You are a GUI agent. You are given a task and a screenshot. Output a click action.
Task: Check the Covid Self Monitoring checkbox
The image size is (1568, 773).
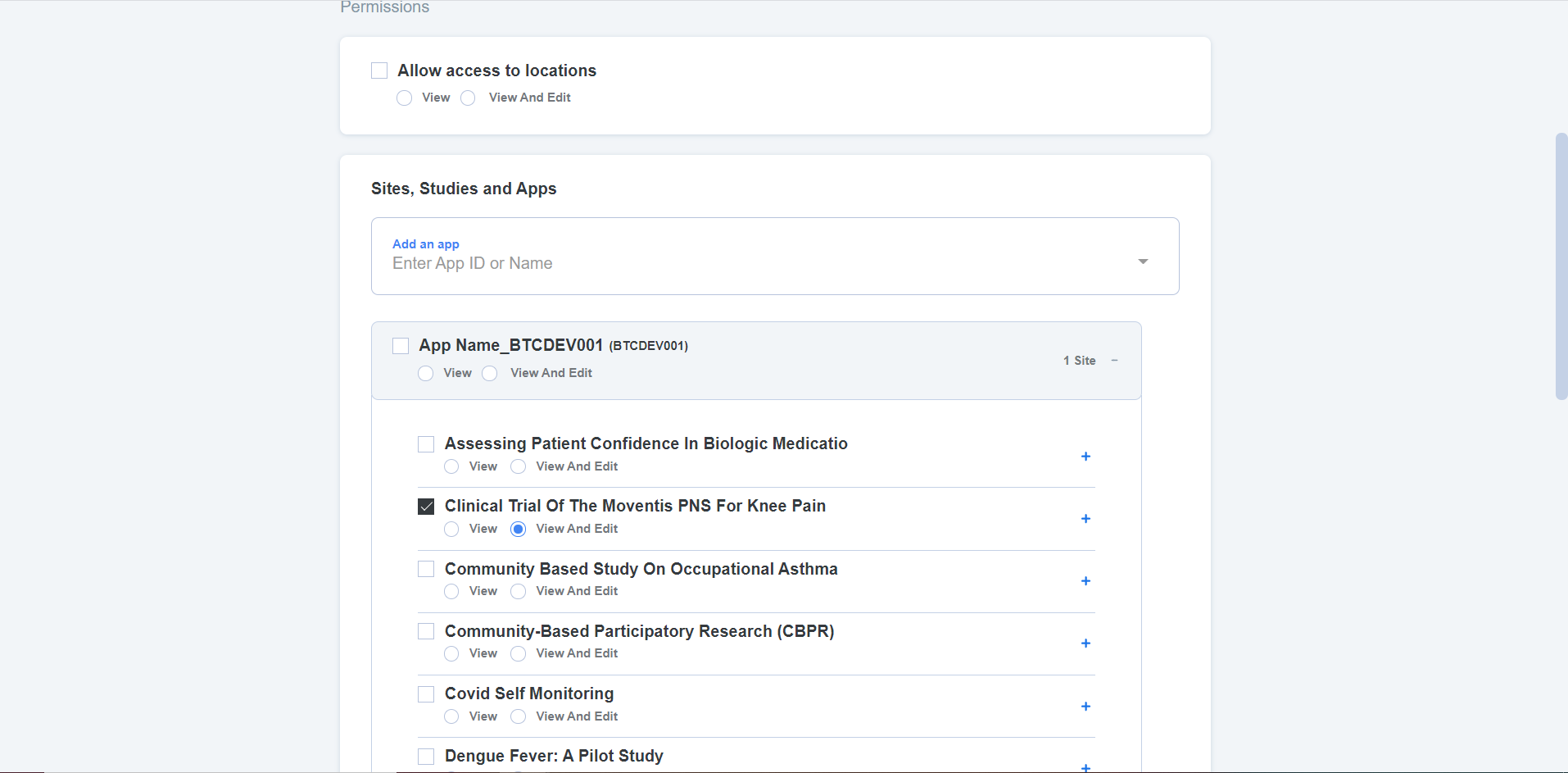point(426,694)
